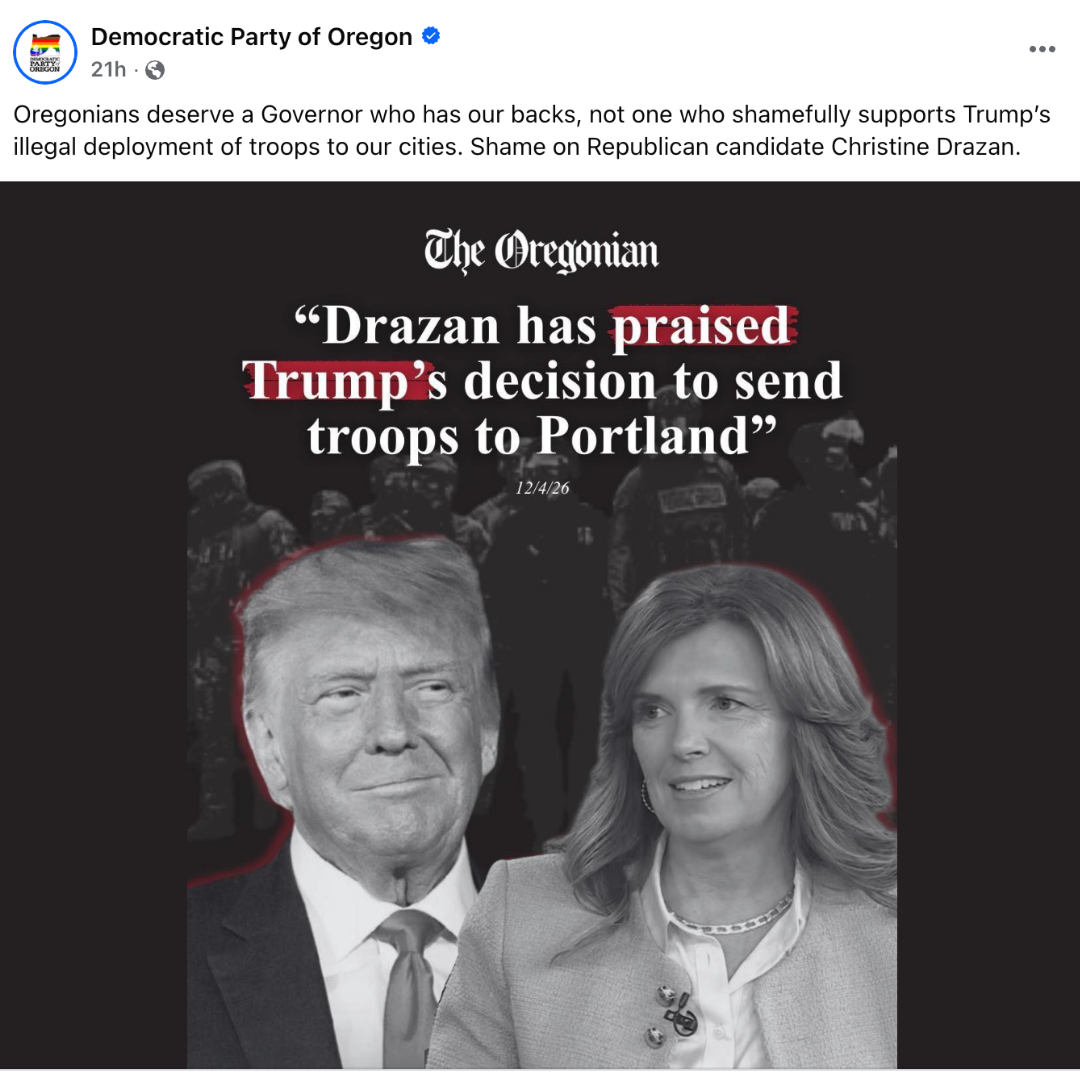
Task: Click the red-highlighted word praised
Action: (x=702, y=326)
